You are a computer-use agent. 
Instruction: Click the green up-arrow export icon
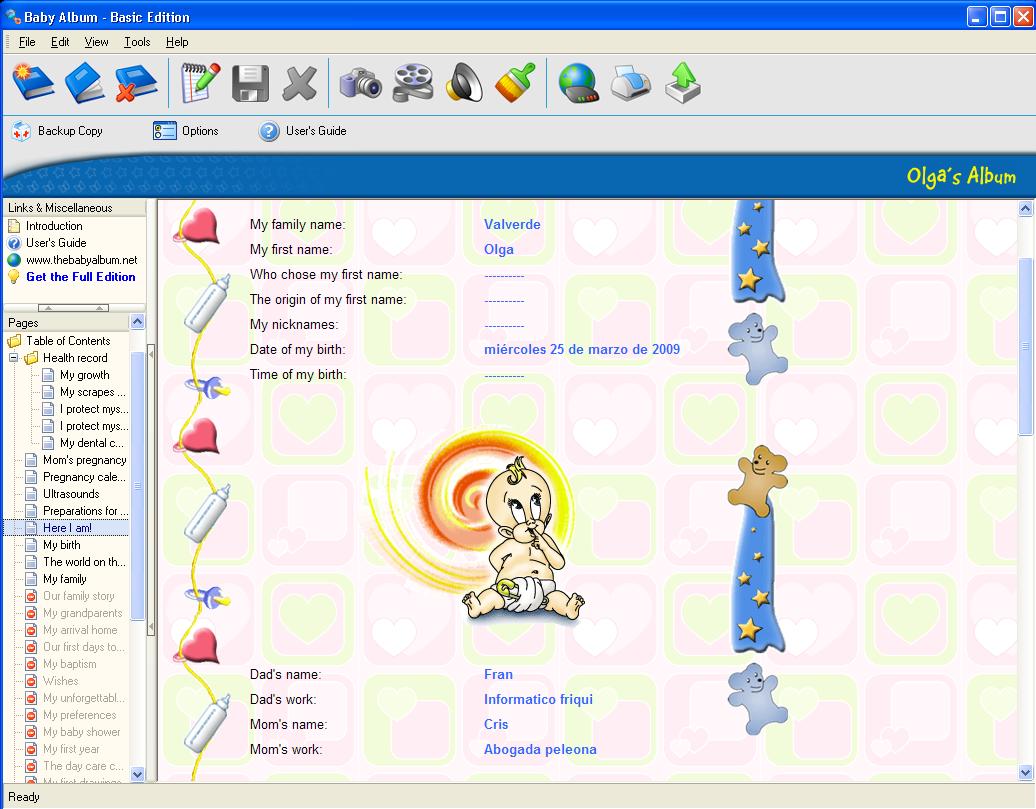click(683, 83)
